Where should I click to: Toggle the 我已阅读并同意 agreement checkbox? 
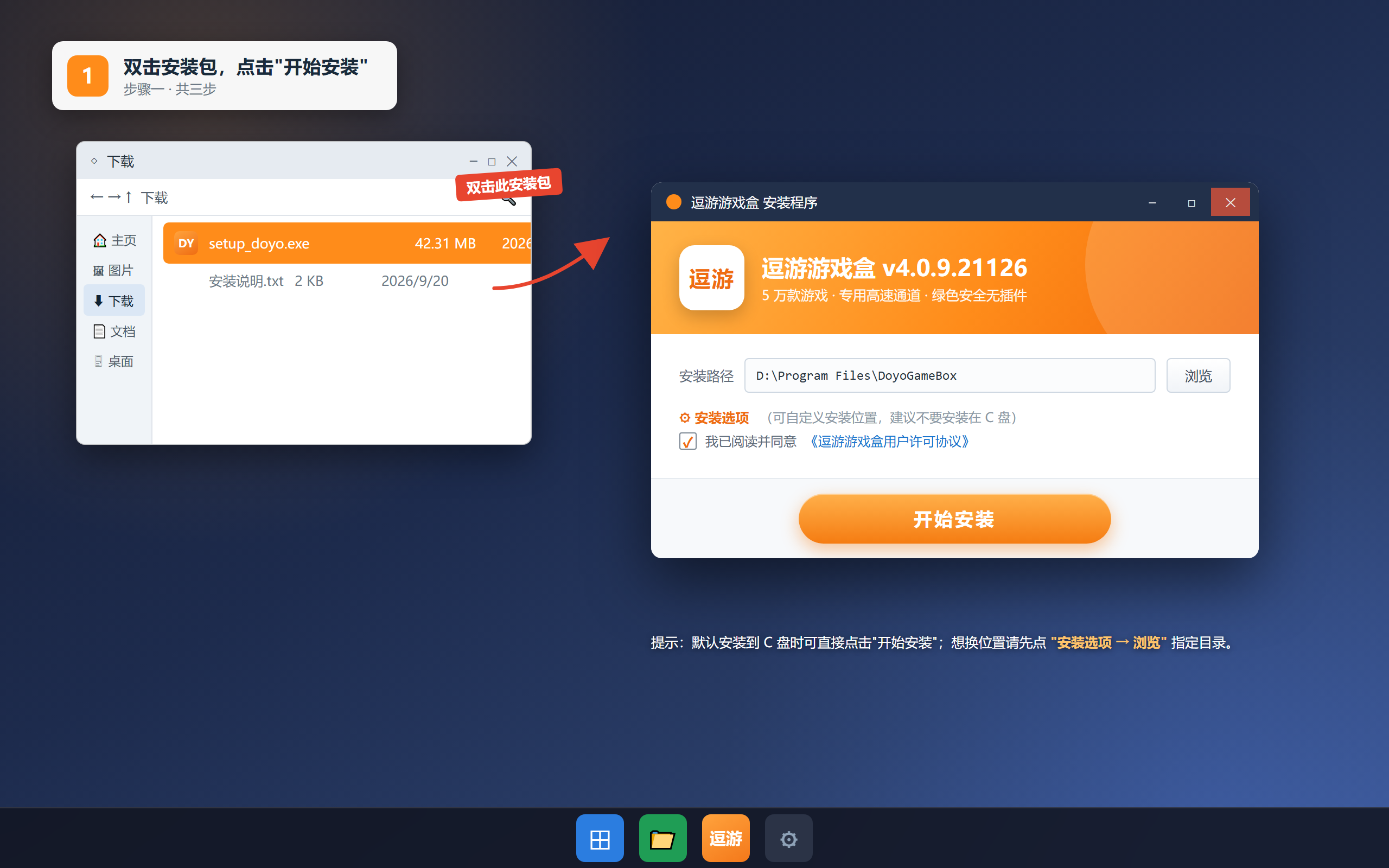687,442
